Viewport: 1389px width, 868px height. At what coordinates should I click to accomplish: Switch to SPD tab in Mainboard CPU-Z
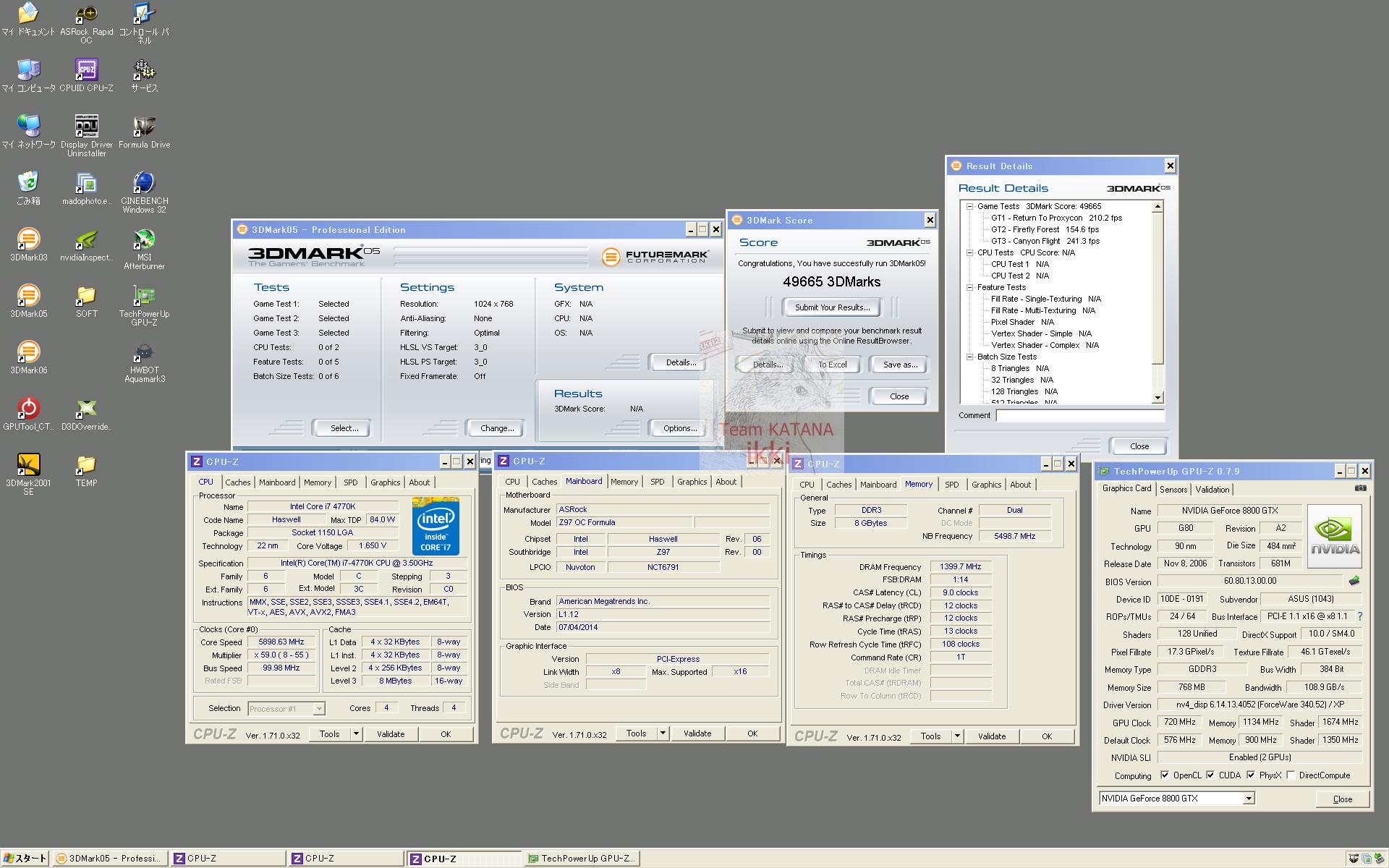[657, 482]
